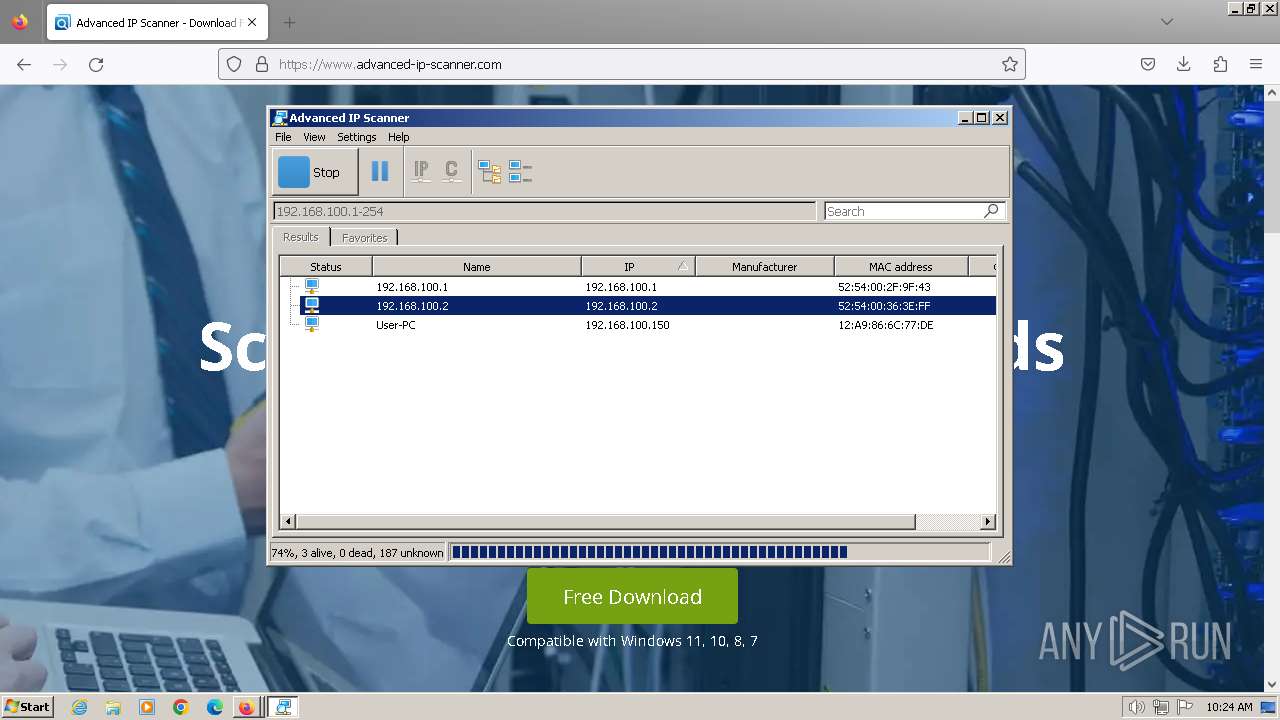Click the Firefox address bar URL

pos(390,64)
